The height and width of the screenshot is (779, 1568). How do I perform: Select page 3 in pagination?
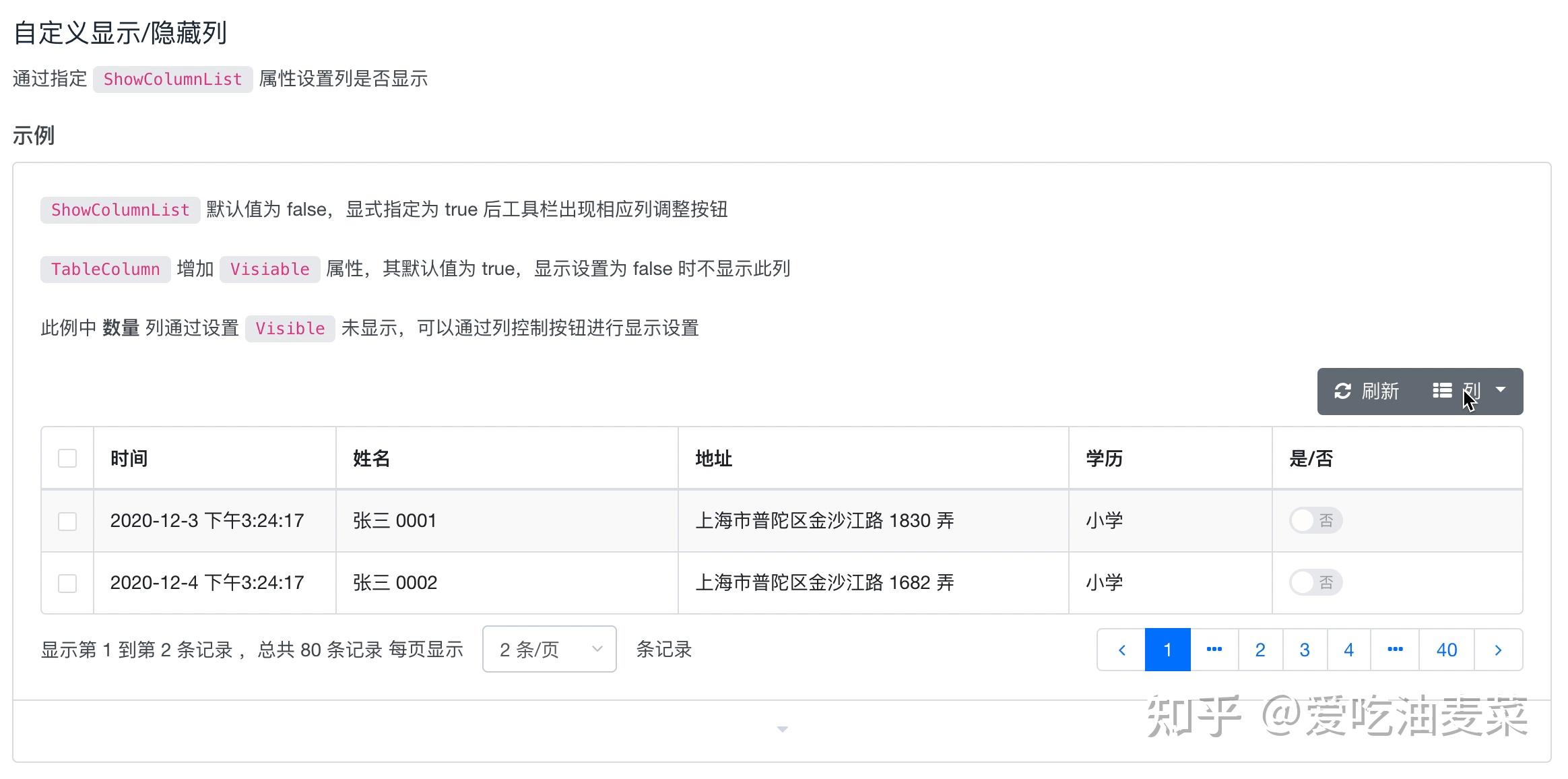[x=1305, y=649]
